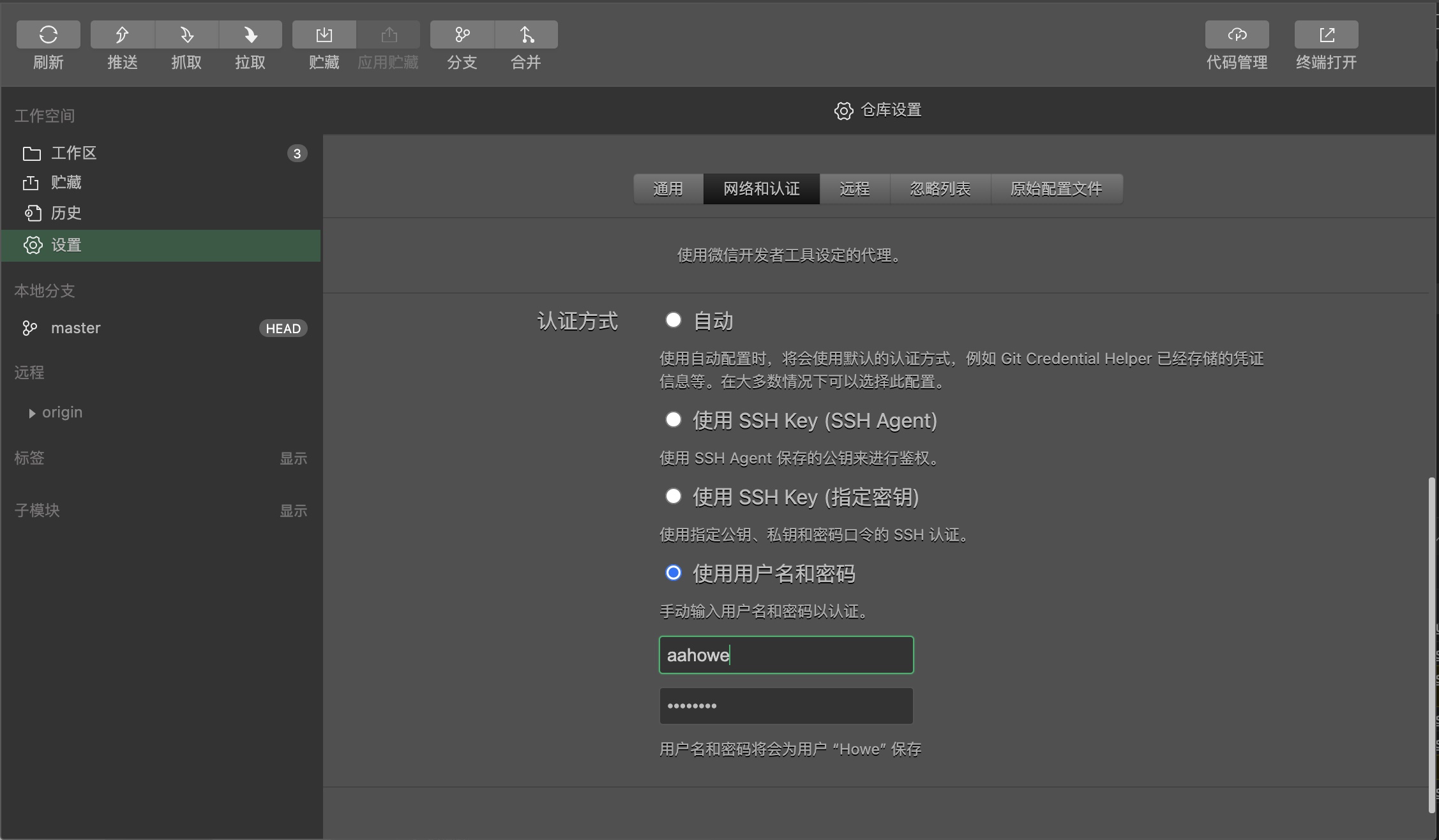Pull changes with the 拉取 icon
Image resolution: width=1439 pixels, height=840 pixels.
(250, 34)
